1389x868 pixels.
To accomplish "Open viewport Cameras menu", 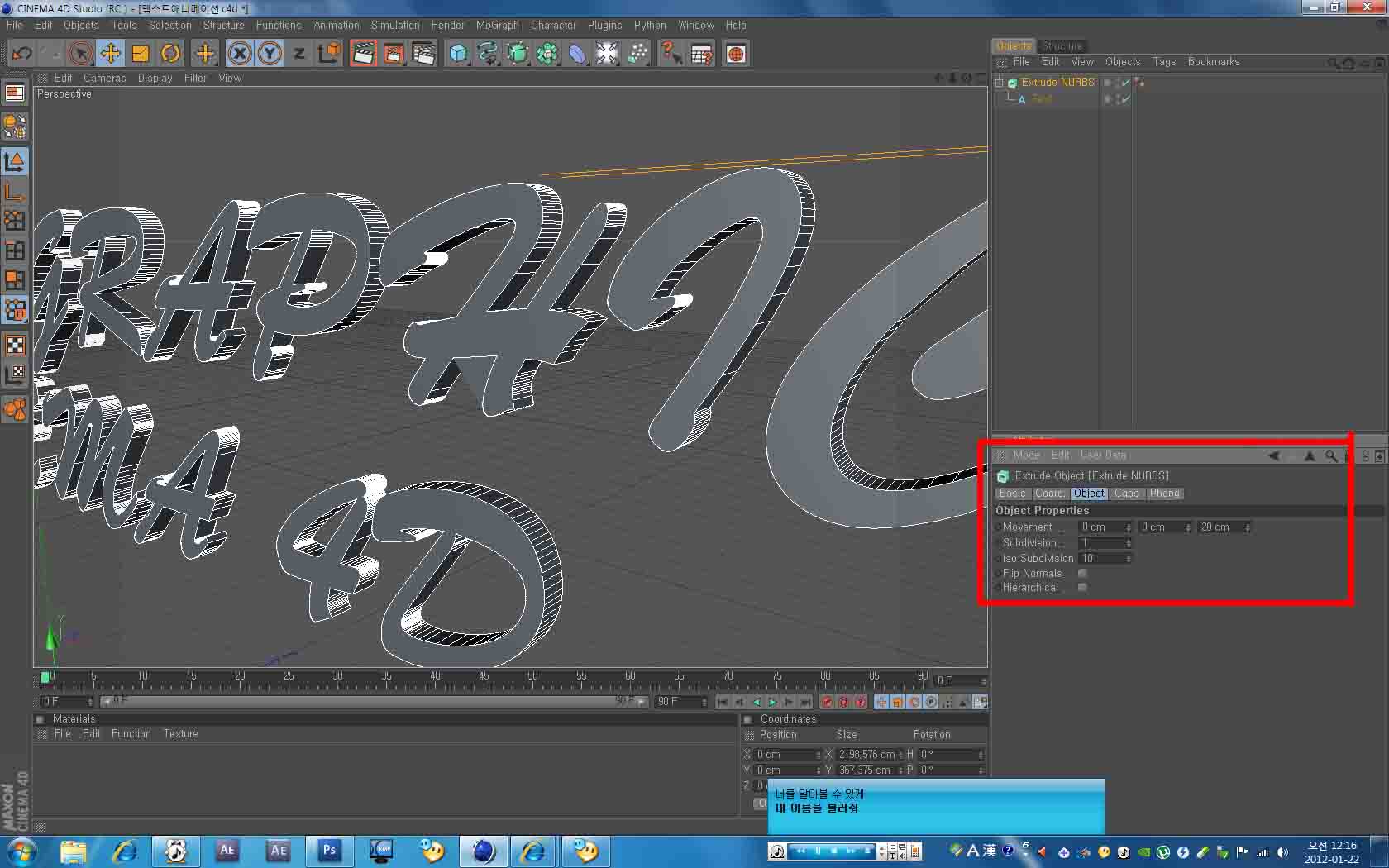I will pos(105,79).
